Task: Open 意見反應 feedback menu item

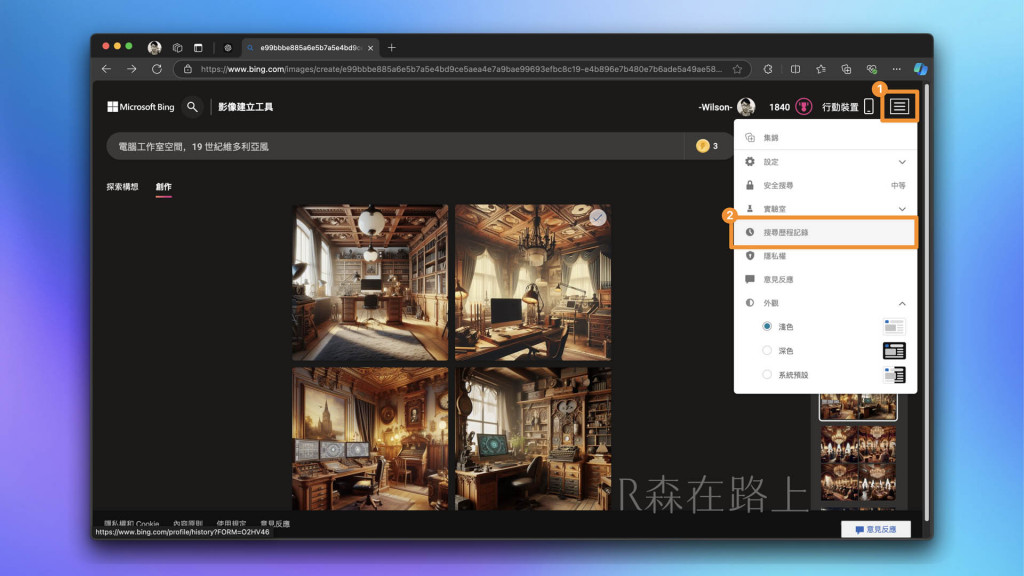Action: point(825,279)
